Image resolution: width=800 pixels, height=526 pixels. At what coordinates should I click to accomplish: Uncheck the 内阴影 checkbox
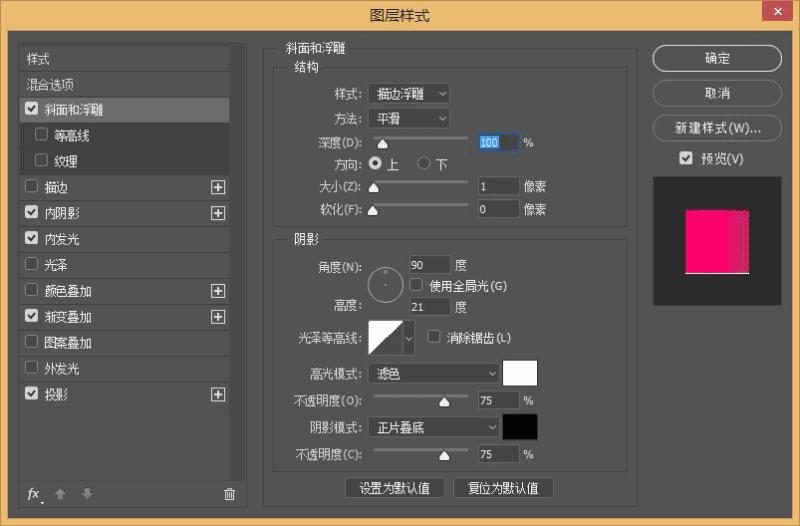click(x=32, y=212)
